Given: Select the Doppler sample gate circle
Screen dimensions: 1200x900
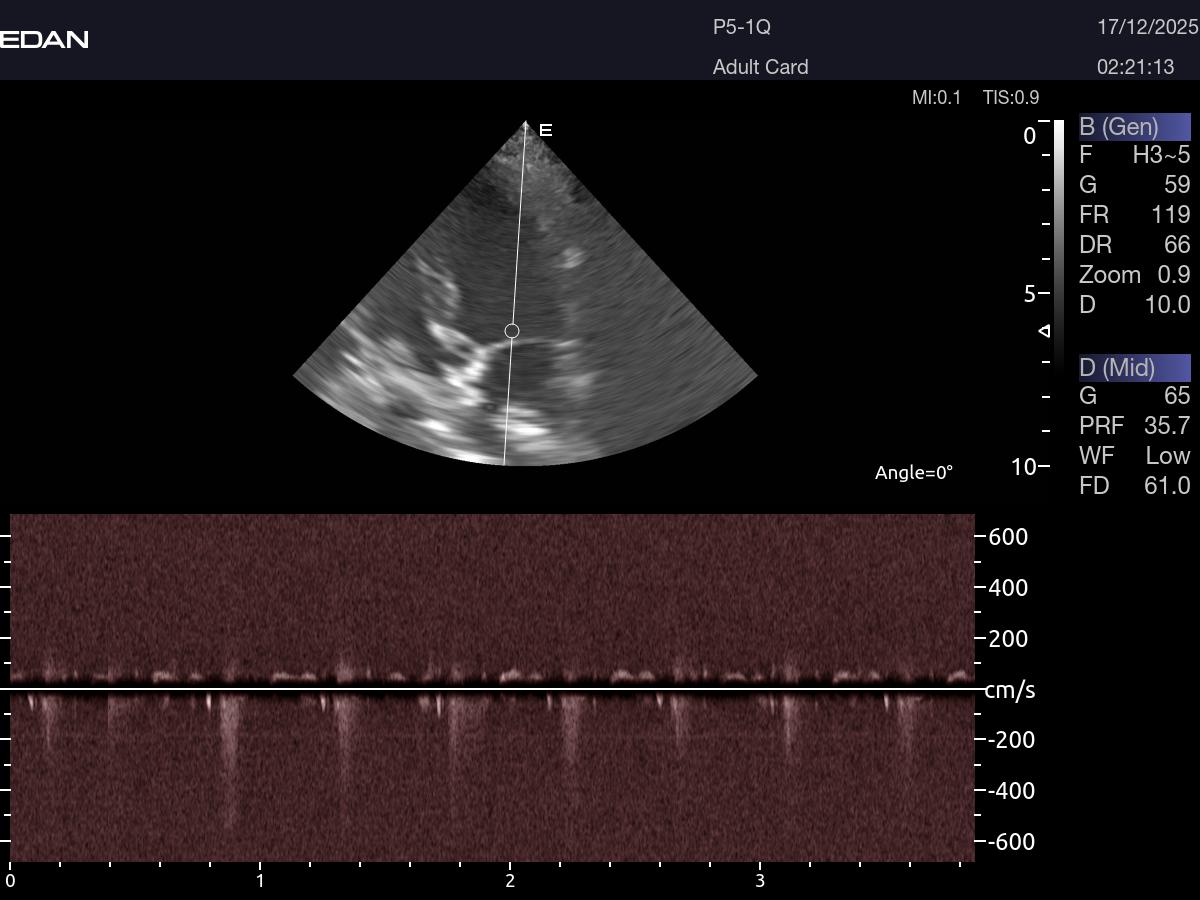Looking at the screenshot, I should tap(512, 331).
